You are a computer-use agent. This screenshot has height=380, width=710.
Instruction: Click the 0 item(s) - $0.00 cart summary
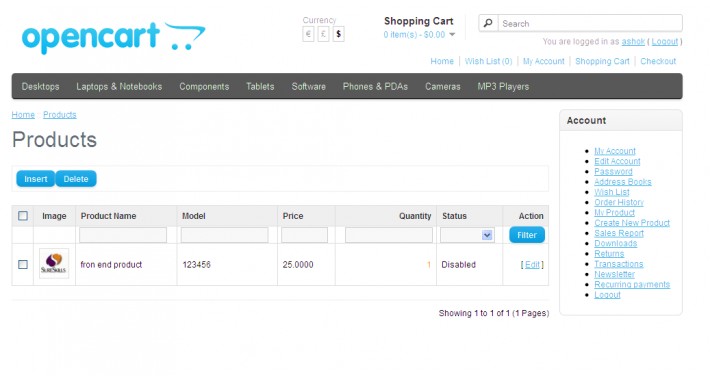414,35
